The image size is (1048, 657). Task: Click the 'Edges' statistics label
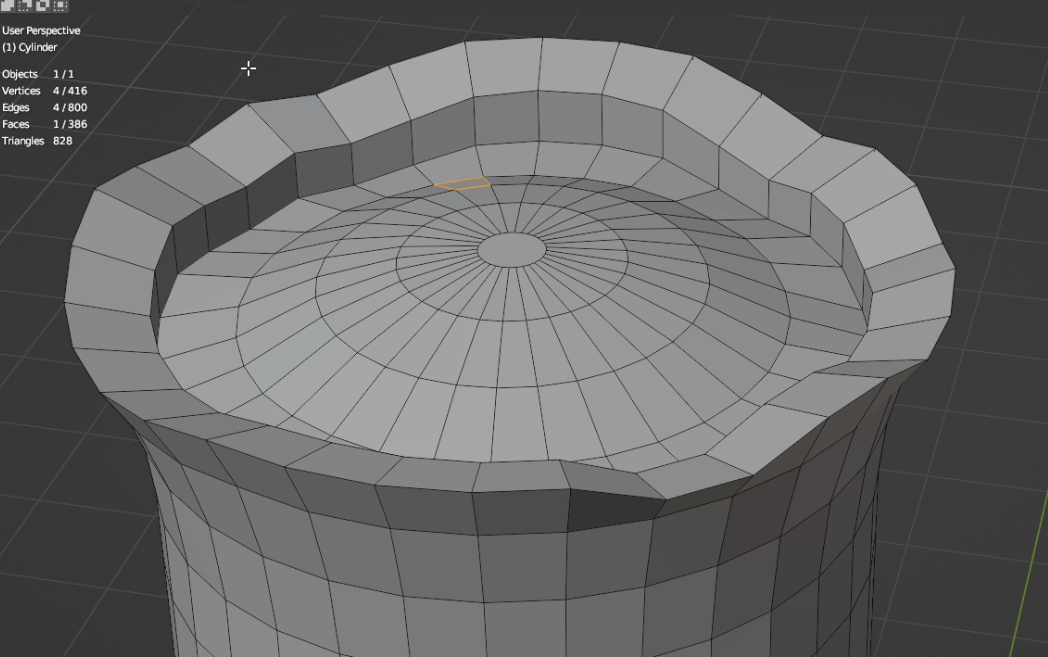pos(15,108)
